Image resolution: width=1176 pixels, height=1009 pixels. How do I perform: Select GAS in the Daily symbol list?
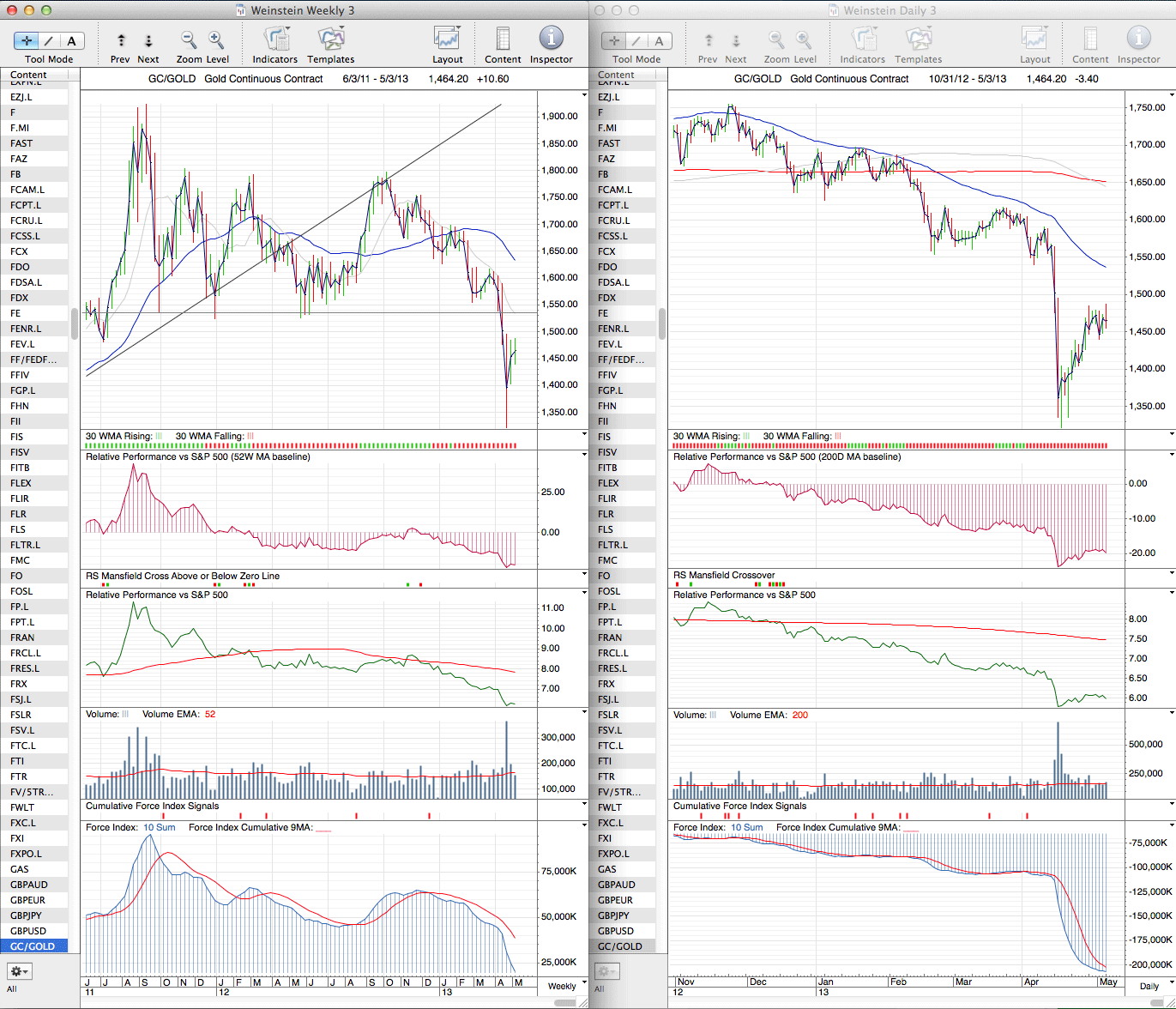click(607, 869)
